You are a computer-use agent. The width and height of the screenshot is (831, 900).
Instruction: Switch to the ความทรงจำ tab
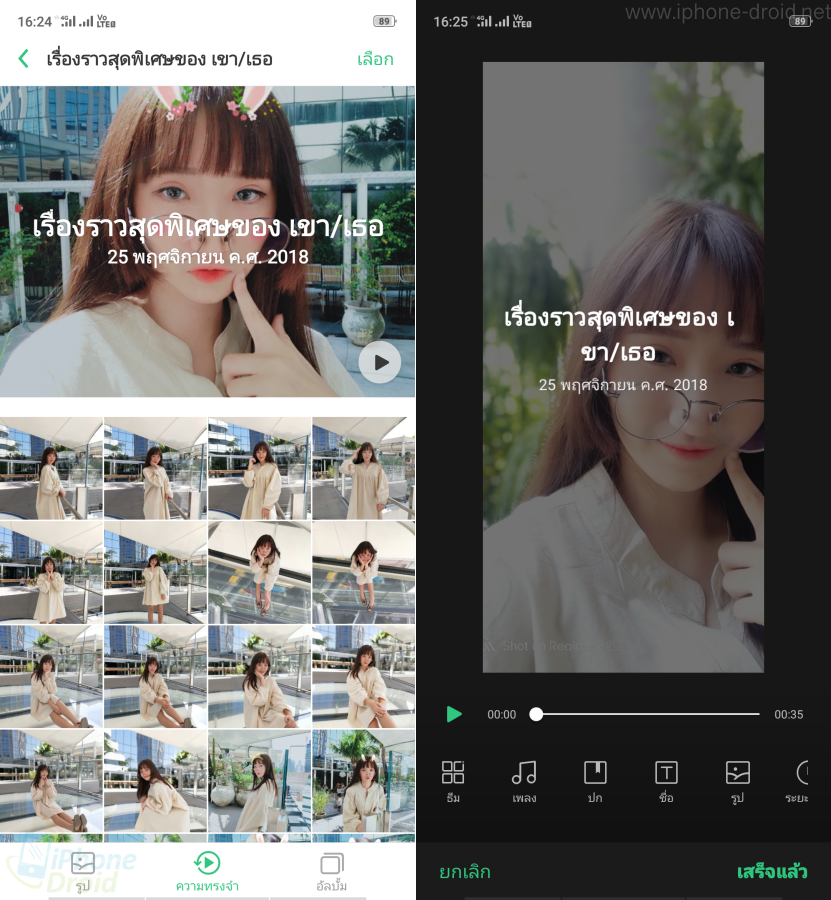(207, 871)
